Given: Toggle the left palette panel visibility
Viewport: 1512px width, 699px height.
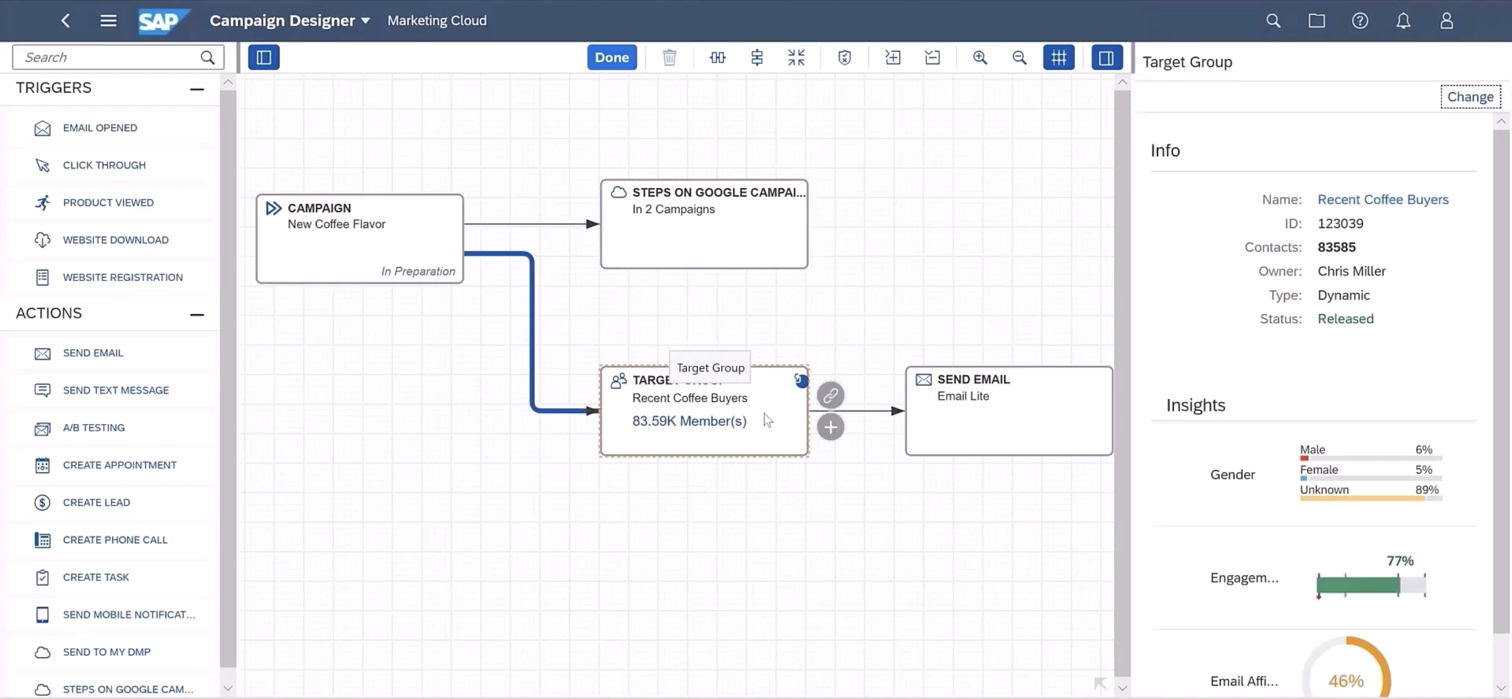Looking at the screenshot, I should click(x=263, y=57).
